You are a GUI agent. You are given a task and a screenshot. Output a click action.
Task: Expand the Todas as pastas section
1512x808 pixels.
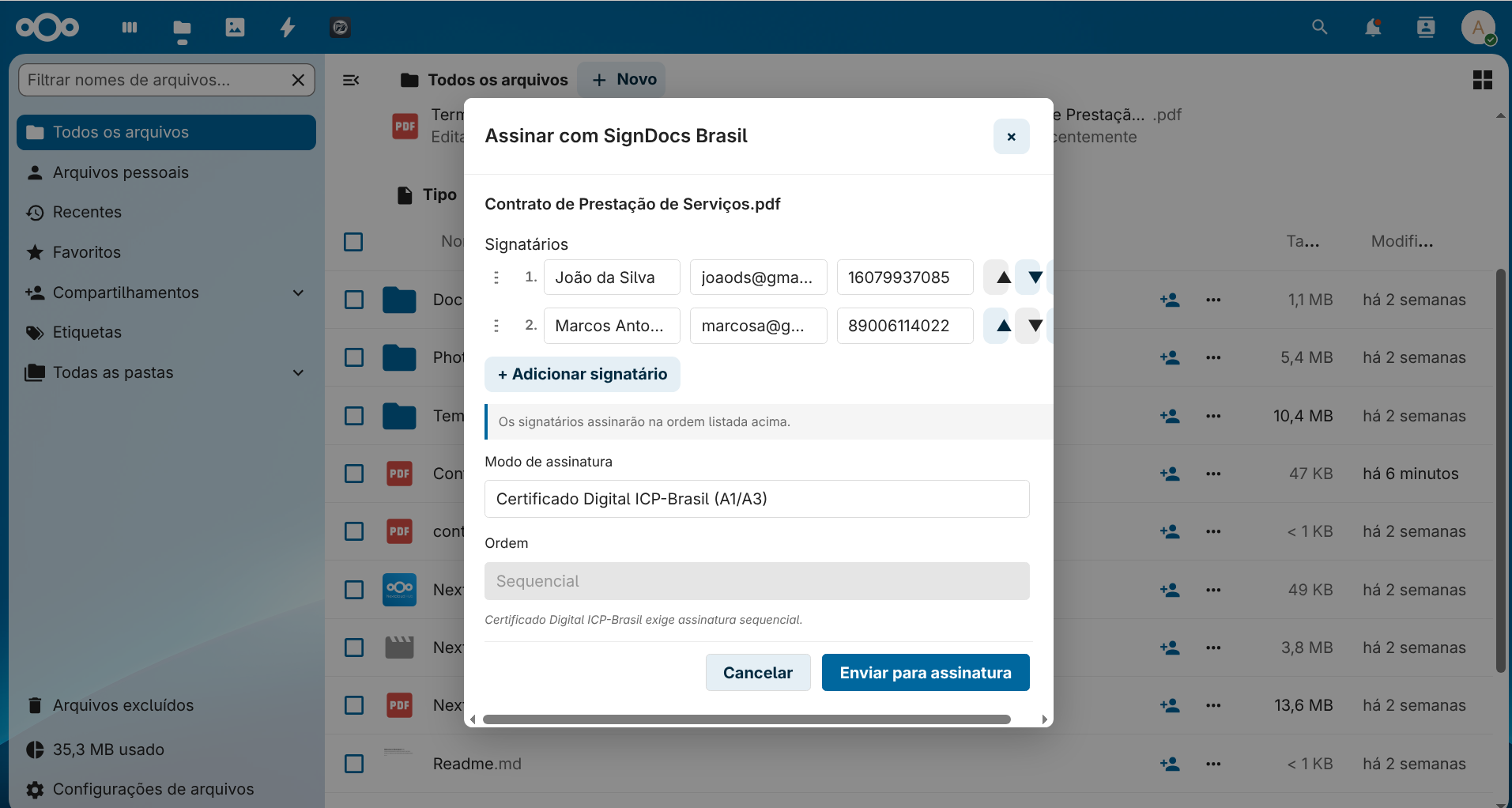coord(298,372)
